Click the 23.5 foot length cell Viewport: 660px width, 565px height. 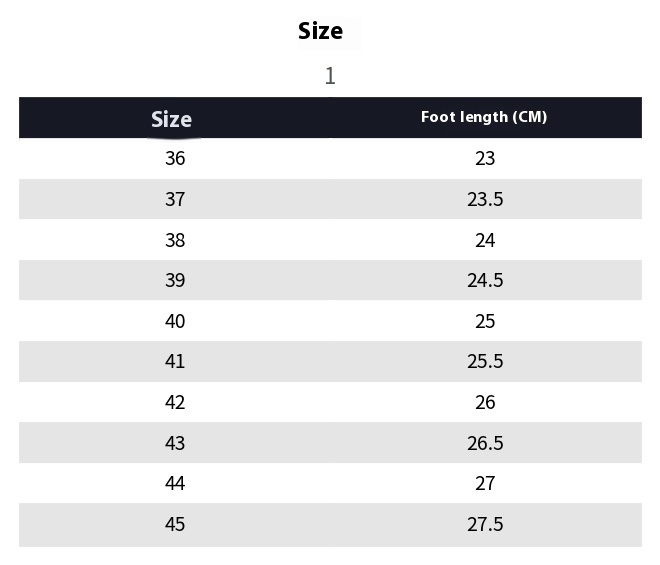485,199
